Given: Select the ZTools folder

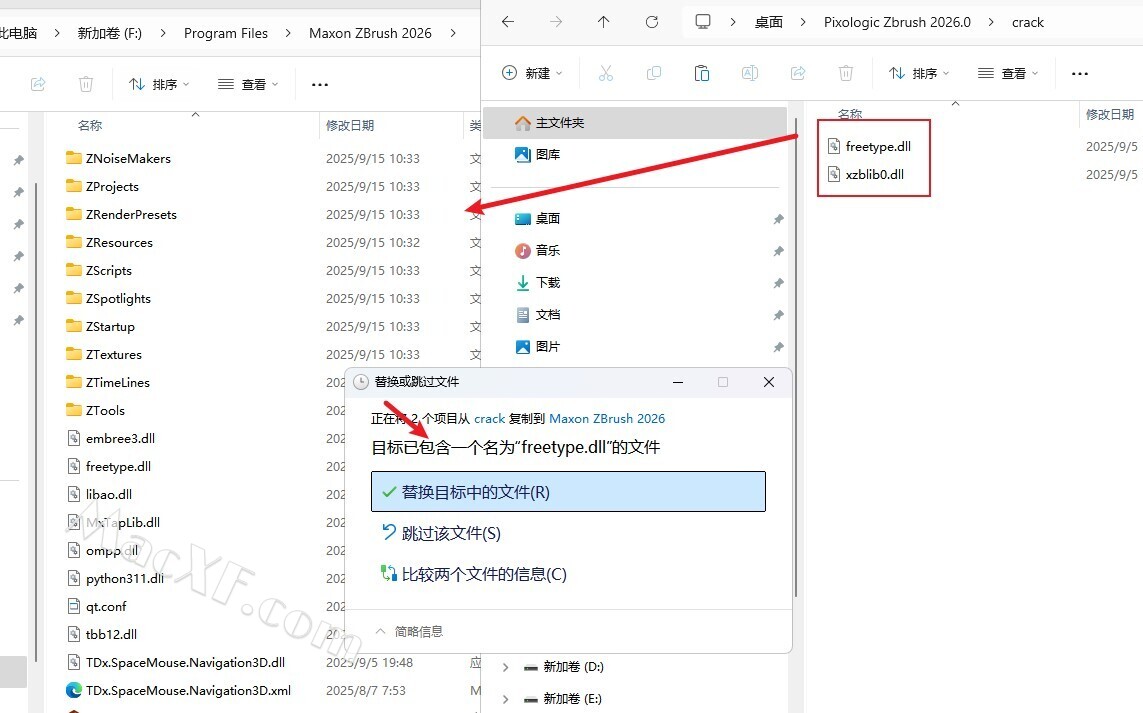Looking at the screenshot, I should [x=105, y=410].
